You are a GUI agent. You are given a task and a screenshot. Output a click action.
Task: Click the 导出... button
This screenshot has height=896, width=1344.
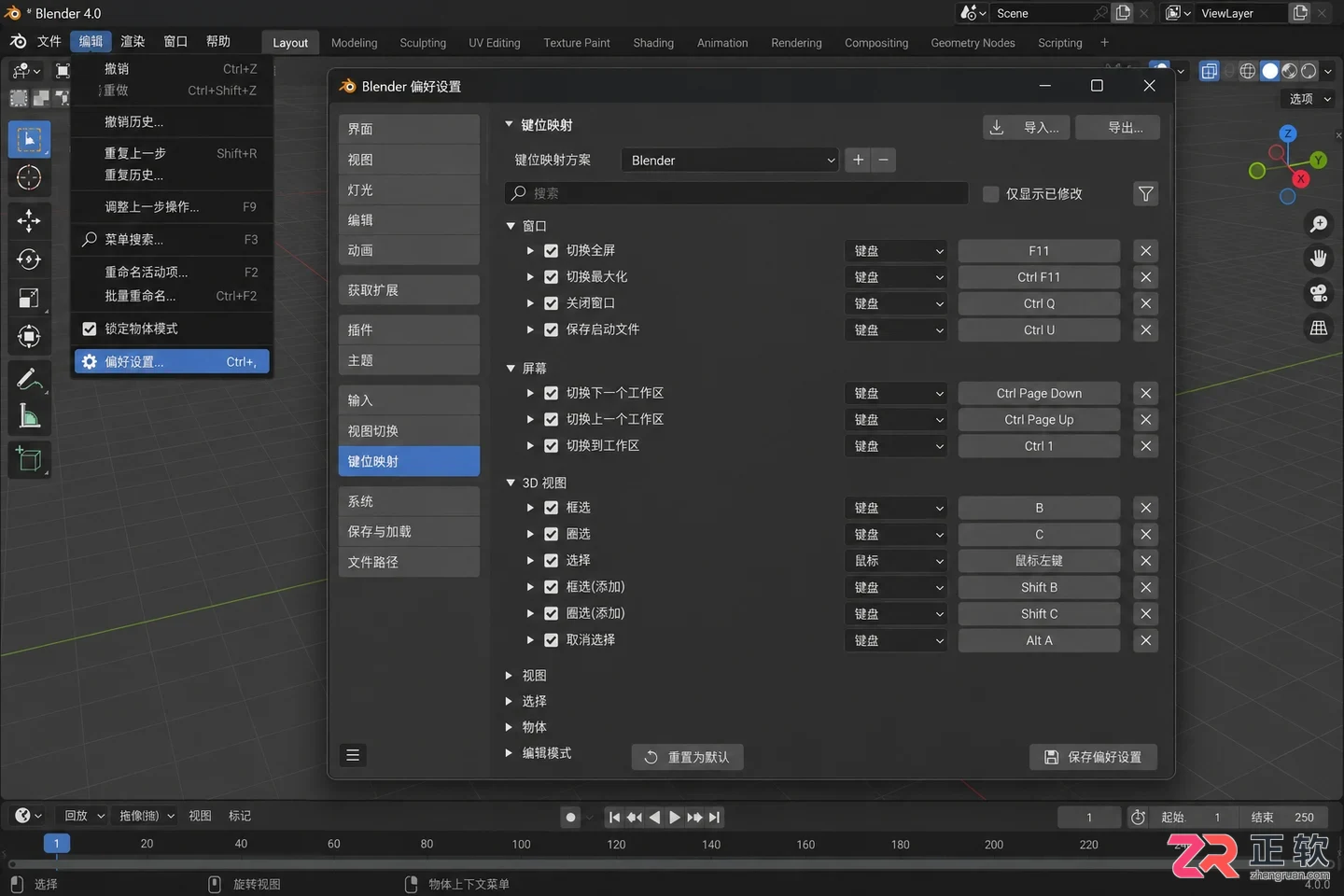pyautogui.click(x=1117, y=128)
